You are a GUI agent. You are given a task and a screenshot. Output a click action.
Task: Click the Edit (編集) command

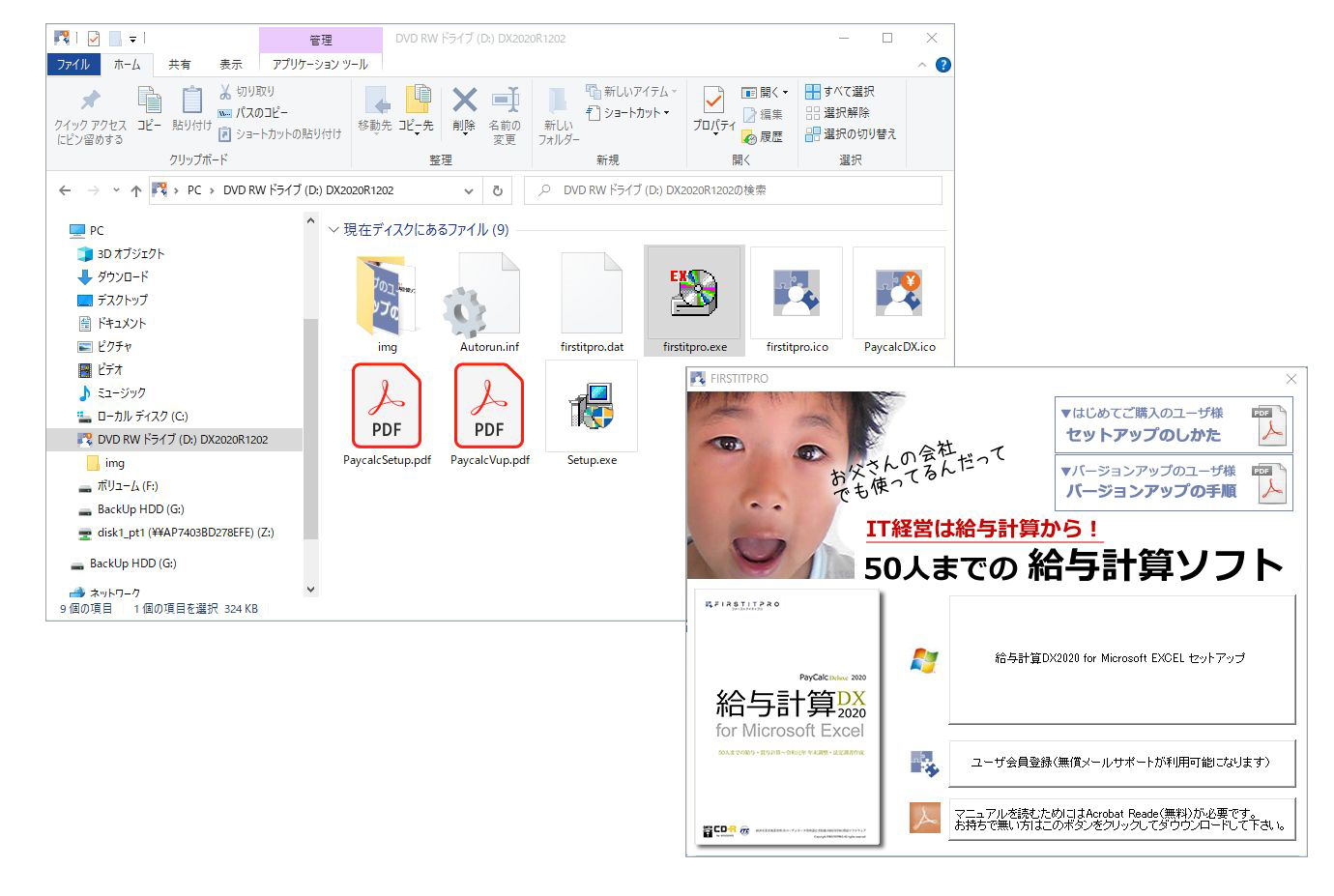(763, 114)
